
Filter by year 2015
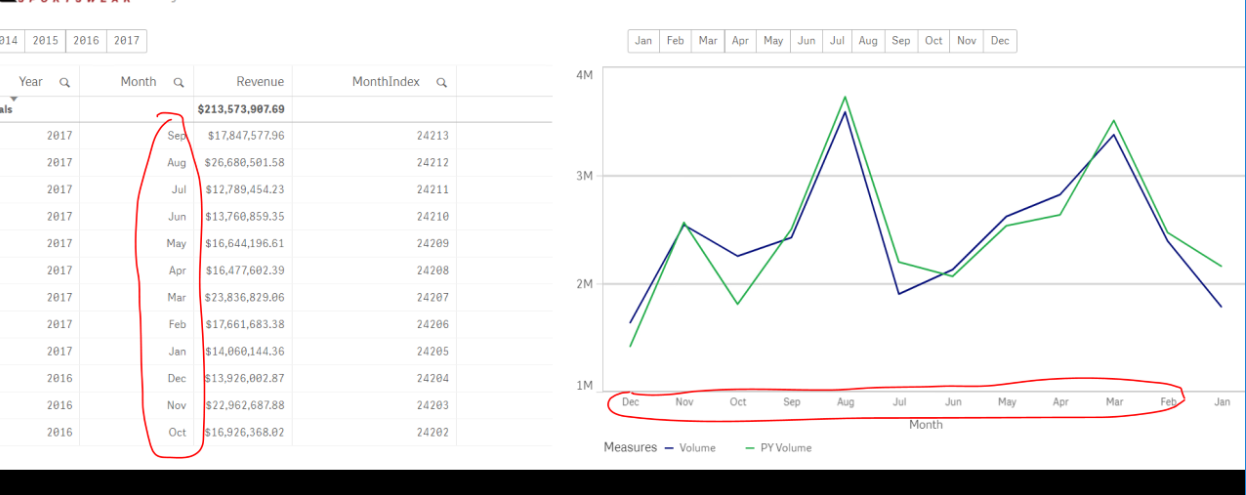click(45, 41)
